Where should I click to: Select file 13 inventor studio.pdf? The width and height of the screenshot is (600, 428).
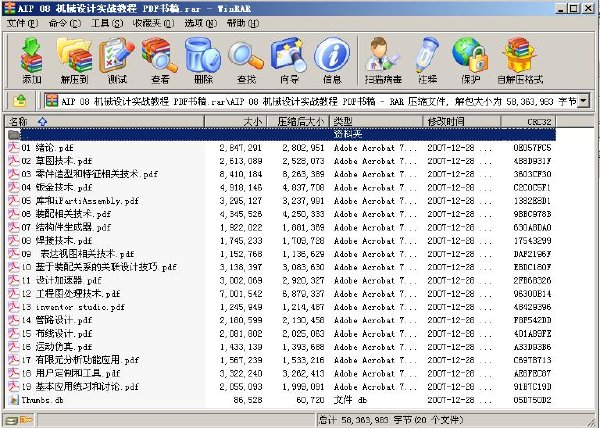[x=73, y=307]
